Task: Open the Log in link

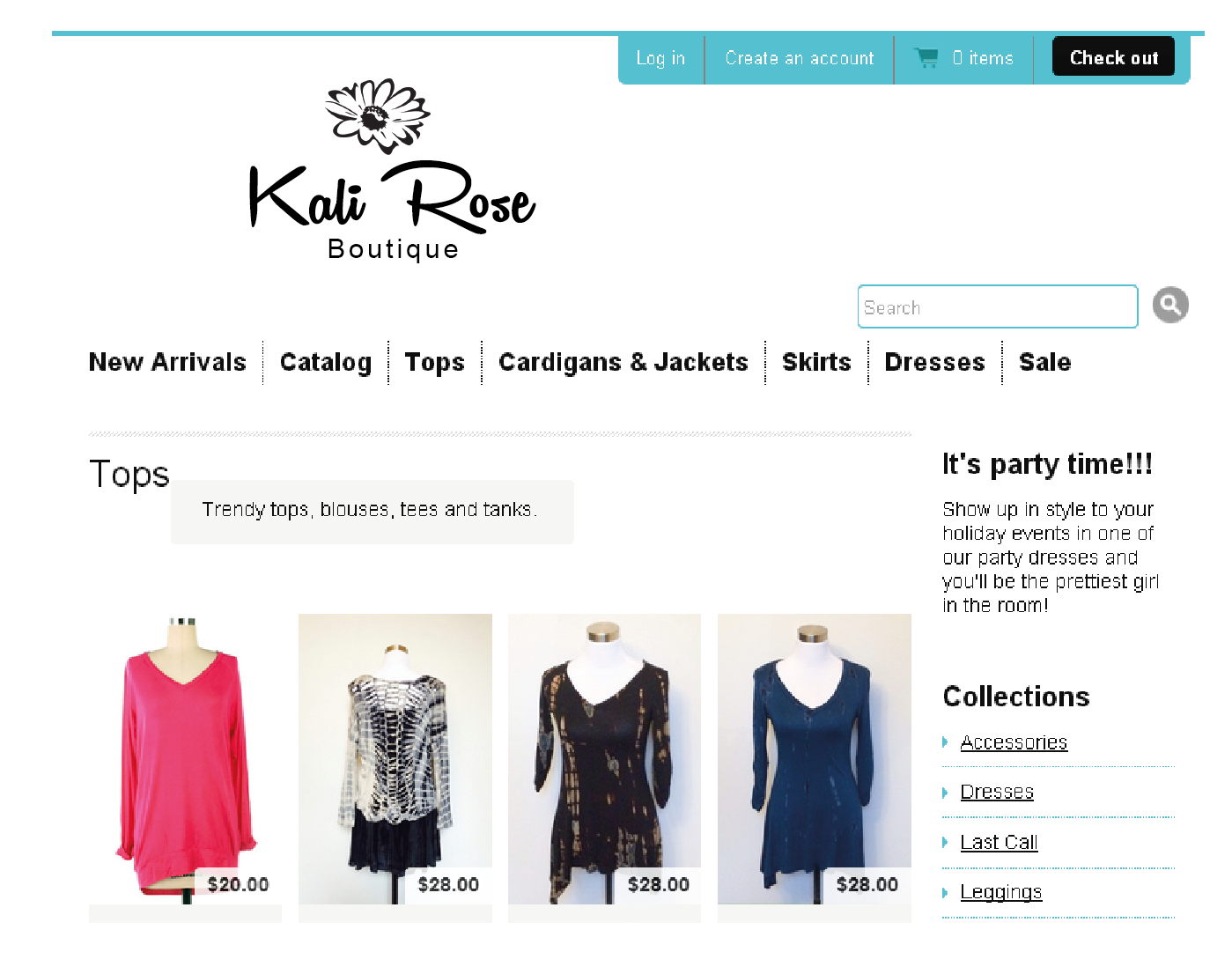Action: pyautogui.click(x=660, y=59)
